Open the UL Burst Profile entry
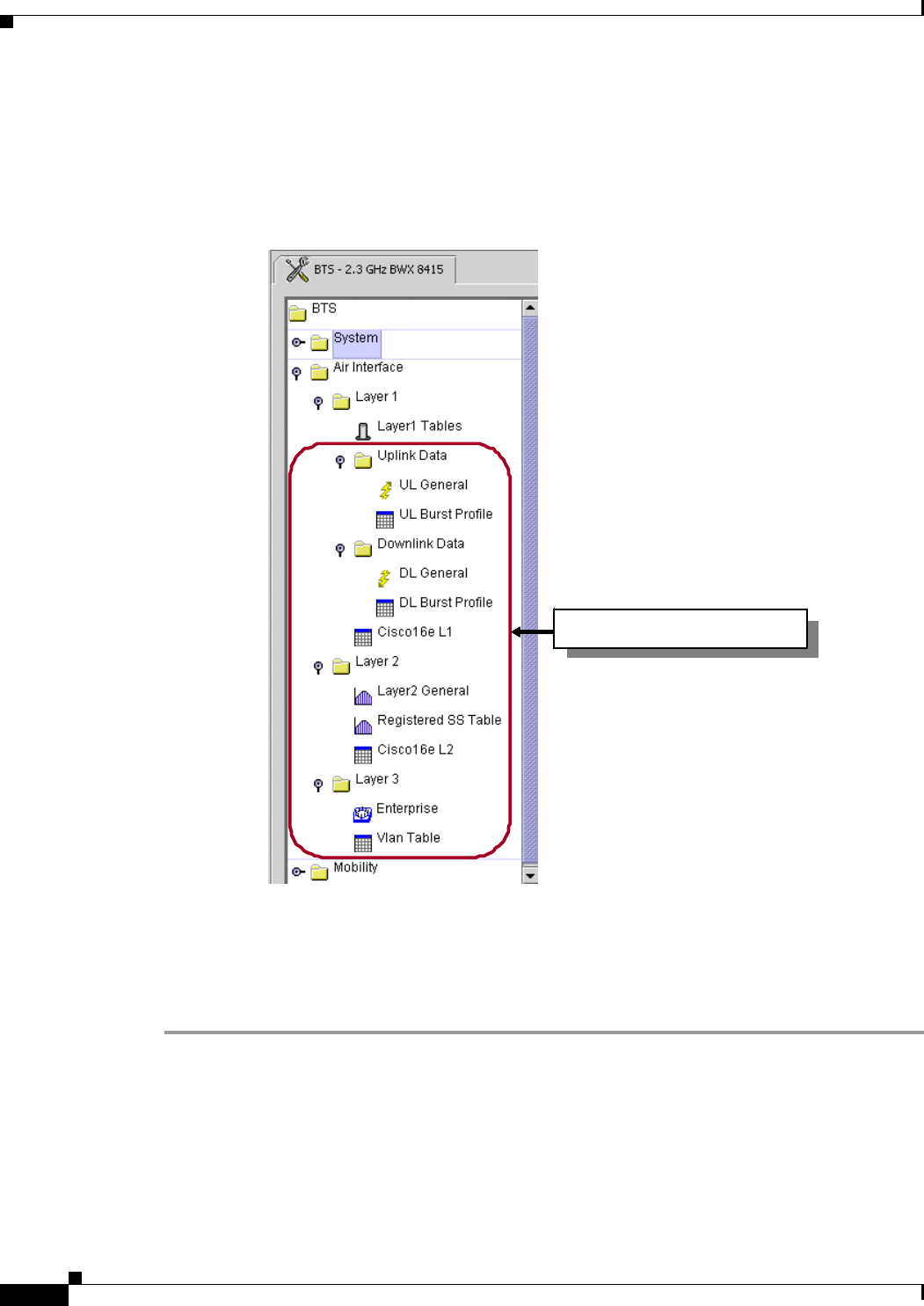Screen dimensions: 924x1306 tap(446, 514)
